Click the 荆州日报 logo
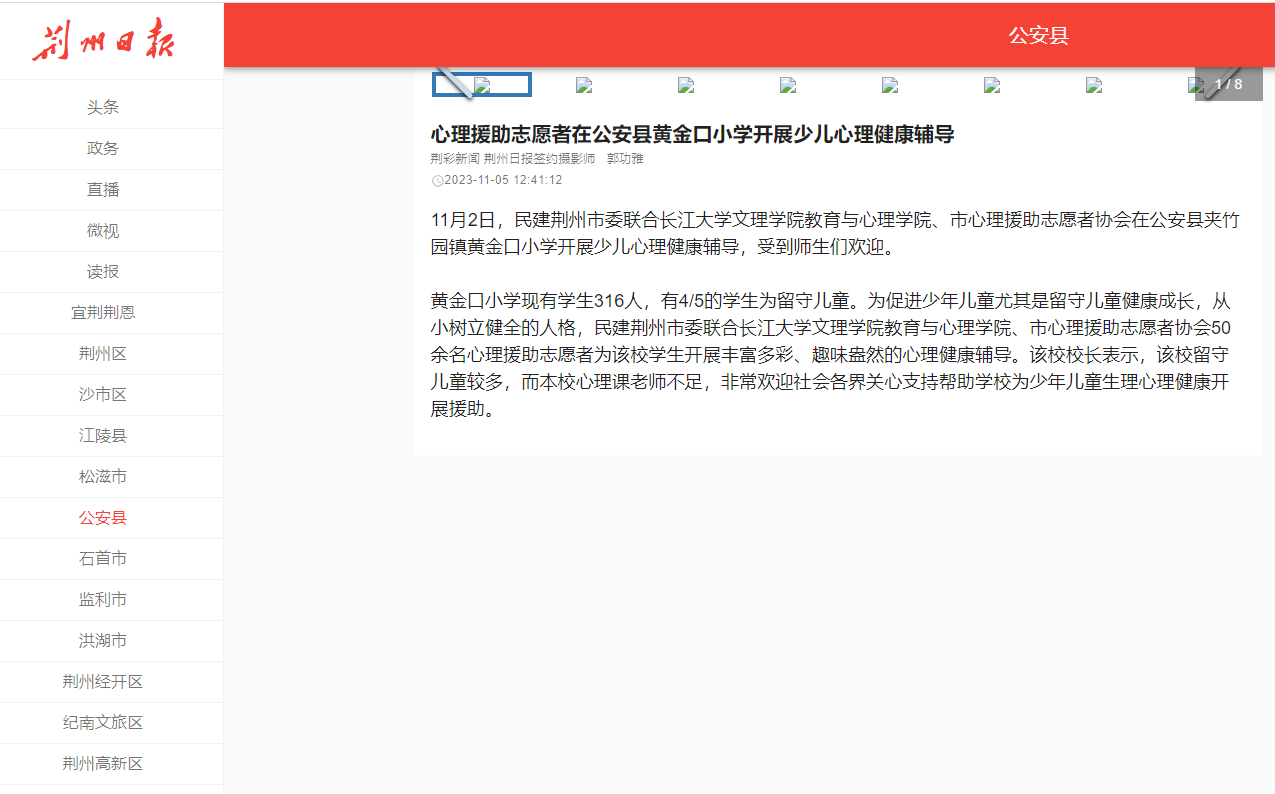 (x=103, y=41)
